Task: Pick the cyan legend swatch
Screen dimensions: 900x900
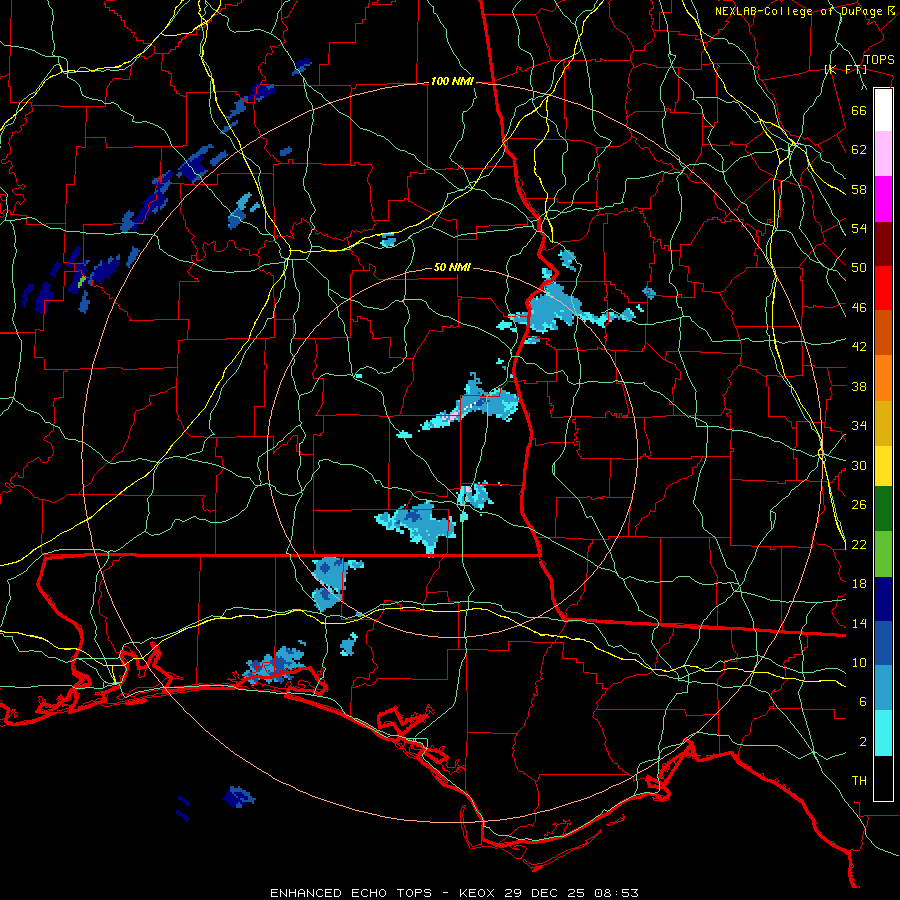Action: click(883, 733)
